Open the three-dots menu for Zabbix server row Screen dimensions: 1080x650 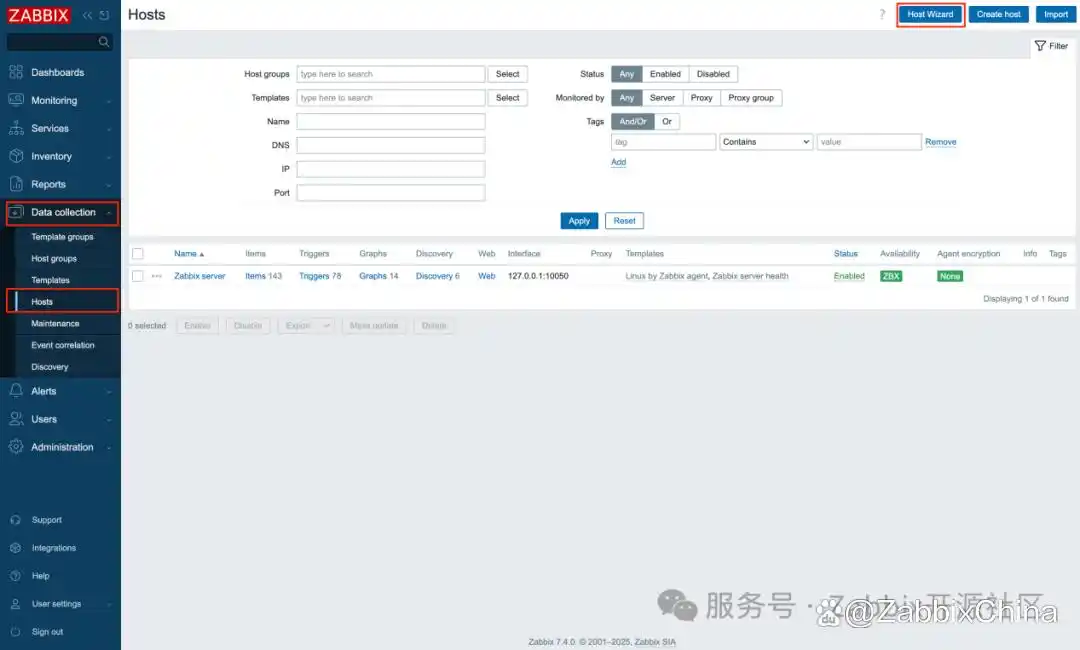pyautogui.click(x=156, y=276)
